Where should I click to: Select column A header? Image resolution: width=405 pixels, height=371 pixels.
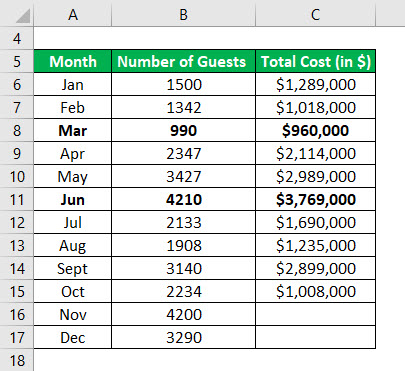coord(73,14)
